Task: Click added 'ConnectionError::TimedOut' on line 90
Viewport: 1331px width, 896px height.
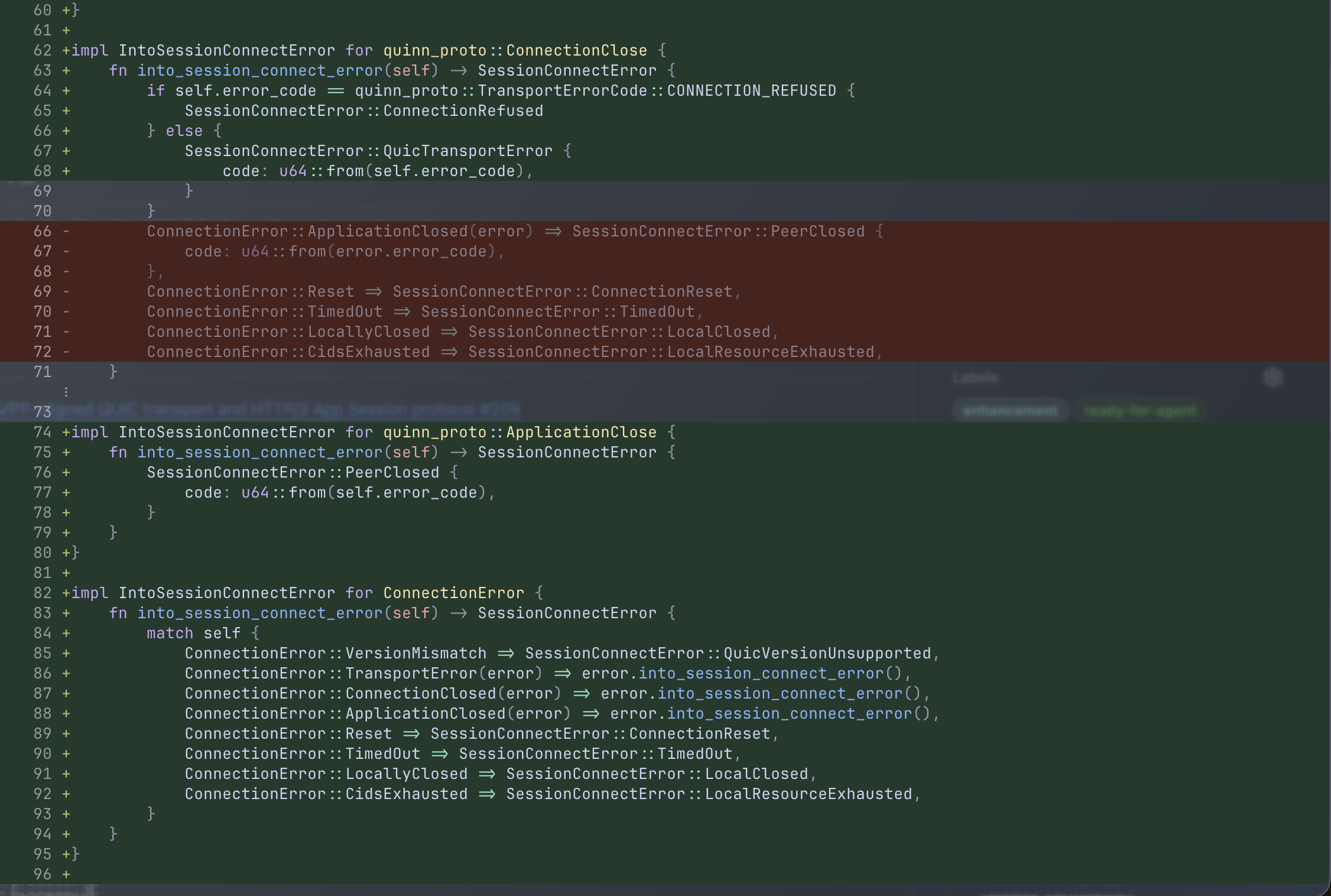Action: pyautogui.click(x=302, y=754)
